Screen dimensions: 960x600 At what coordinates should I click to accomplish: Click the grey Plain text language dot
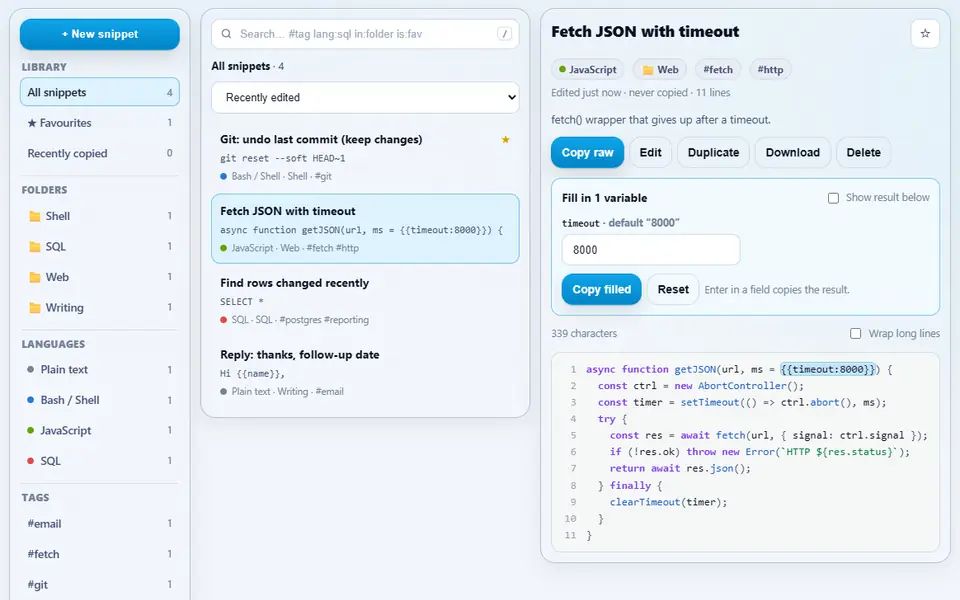click(31, 369)
